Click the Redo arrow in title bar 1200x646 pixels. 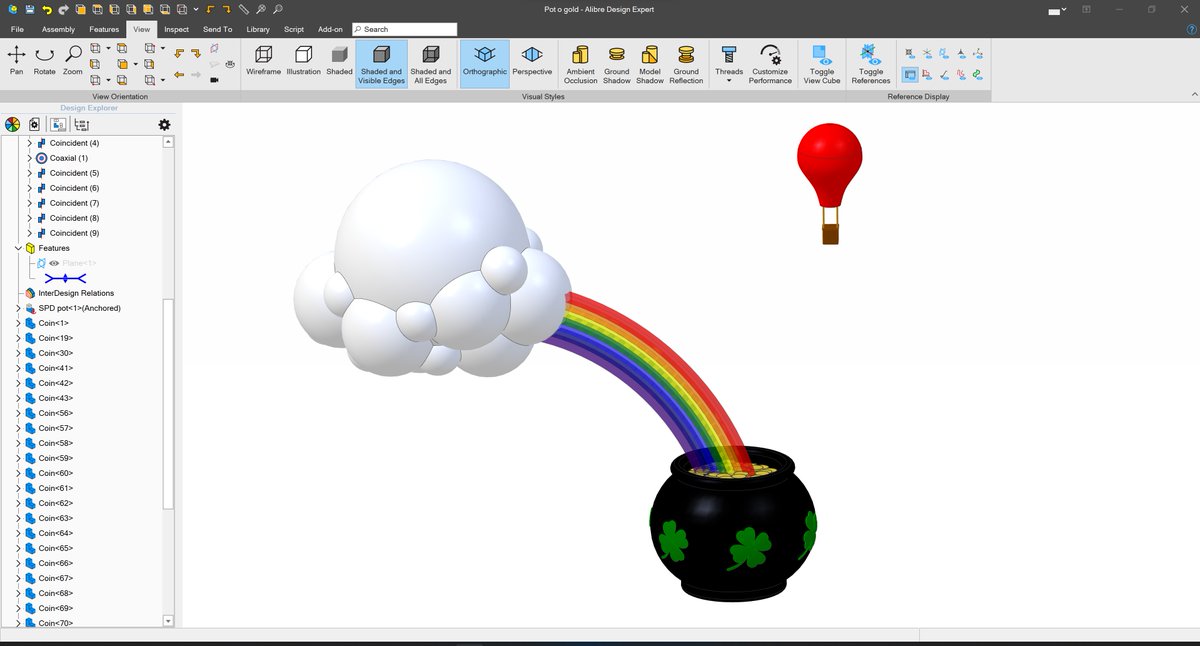(x=65, y=9)
